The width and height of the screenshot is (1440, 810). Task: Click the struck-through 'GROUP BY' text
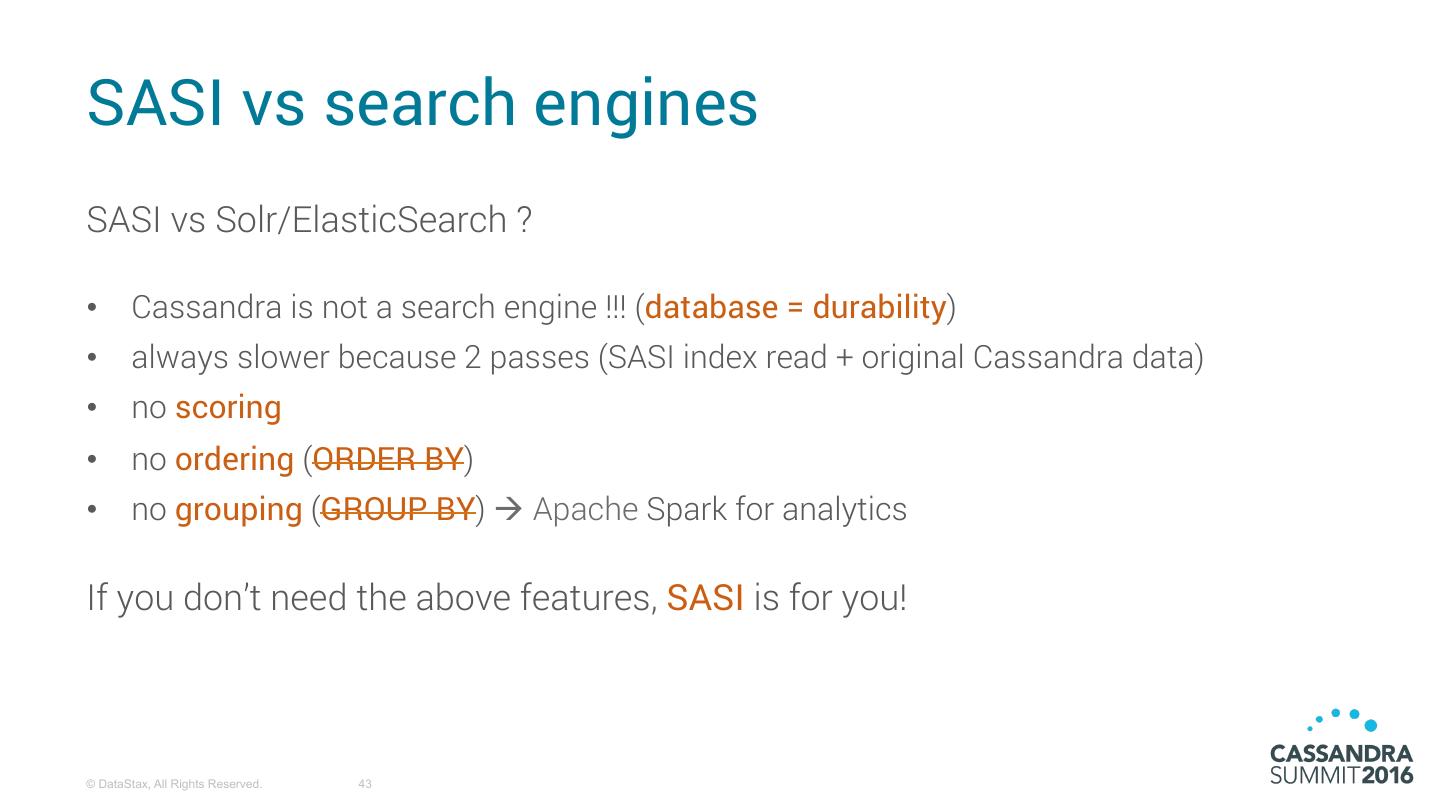click(x=398, y=510)
